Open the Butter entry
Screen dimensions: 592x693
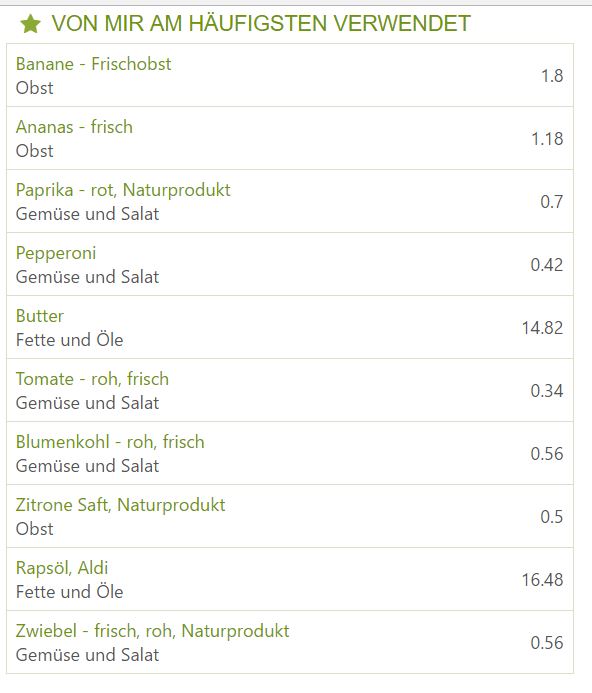(40, 316)
